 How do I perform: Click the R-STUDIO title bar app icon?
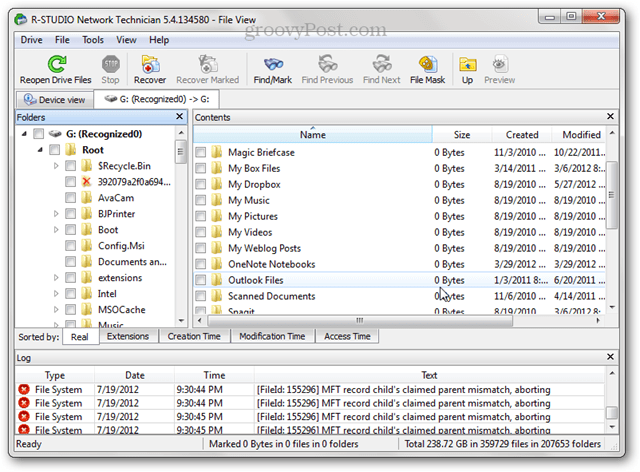coord(20,20)
